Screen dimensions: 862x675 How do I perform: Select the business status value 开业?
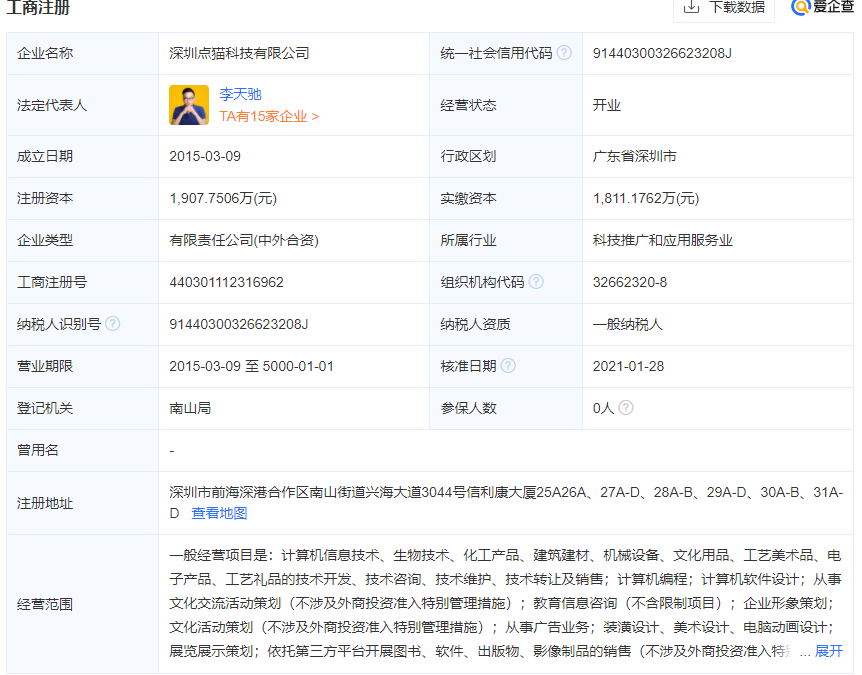pyautogui.click(x=607, y=105)
